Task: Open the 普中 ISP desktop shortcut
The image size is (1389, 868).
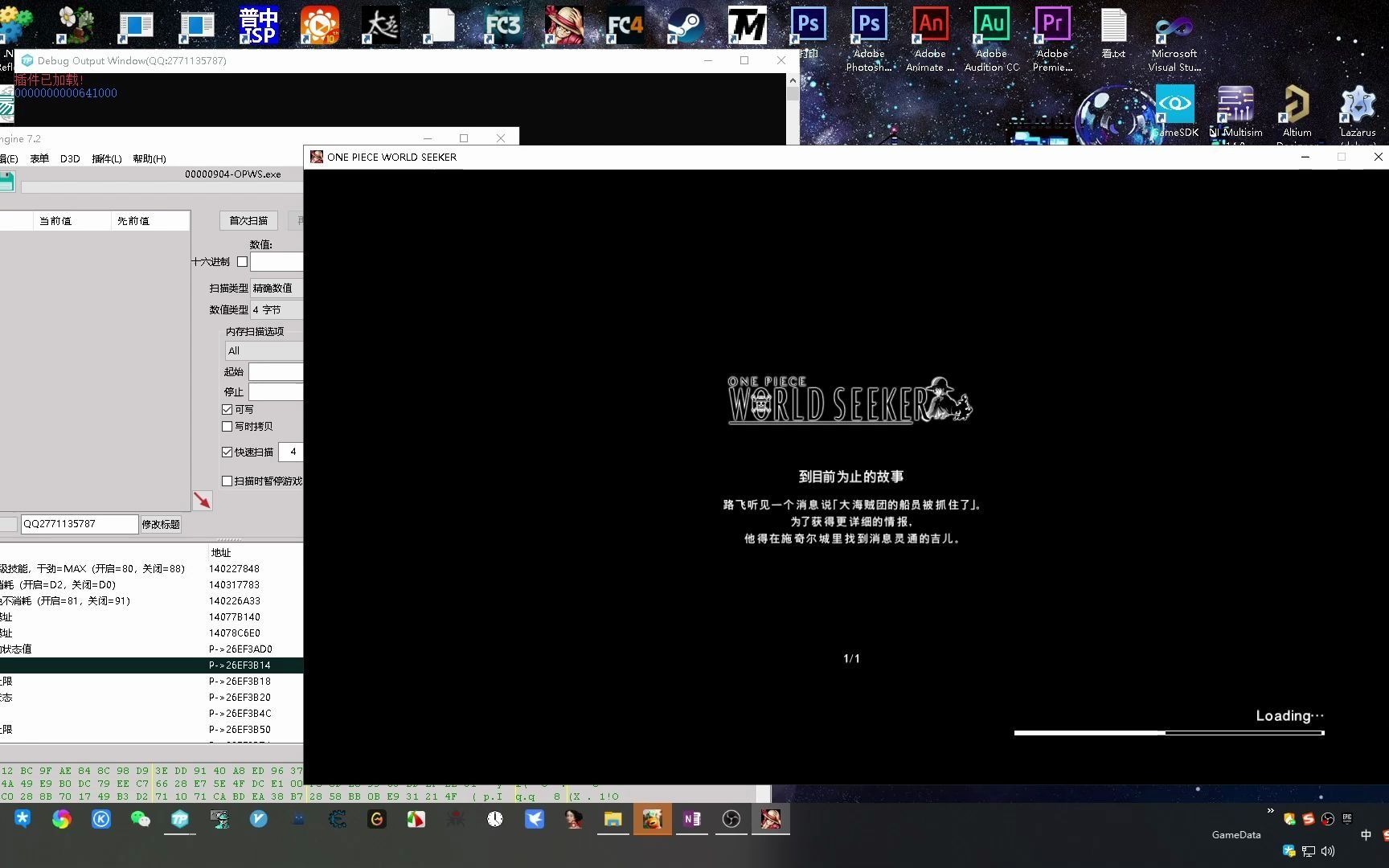Action: coord(258,26)
